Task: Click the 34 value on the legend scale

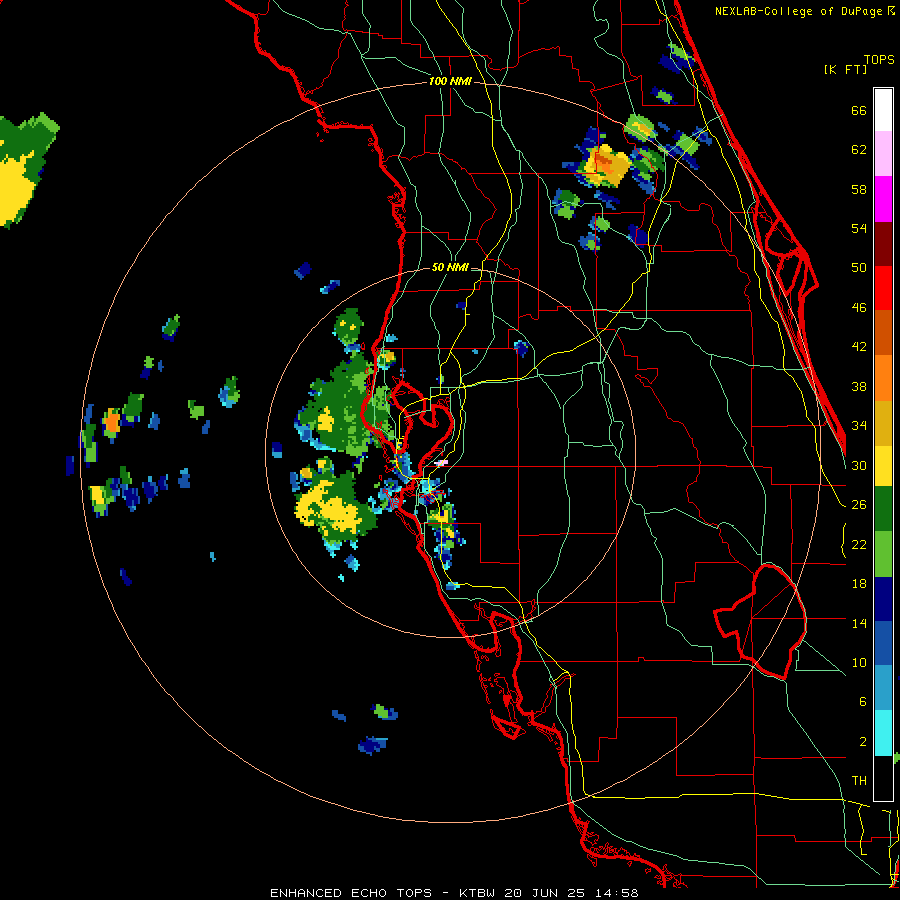Action: coord(859,426)
